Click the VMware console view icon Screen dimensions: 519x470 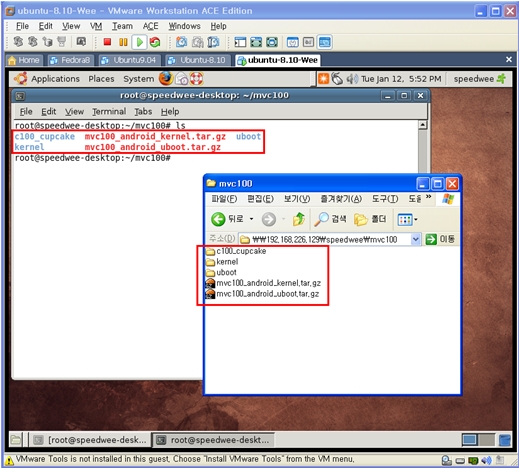324,42
